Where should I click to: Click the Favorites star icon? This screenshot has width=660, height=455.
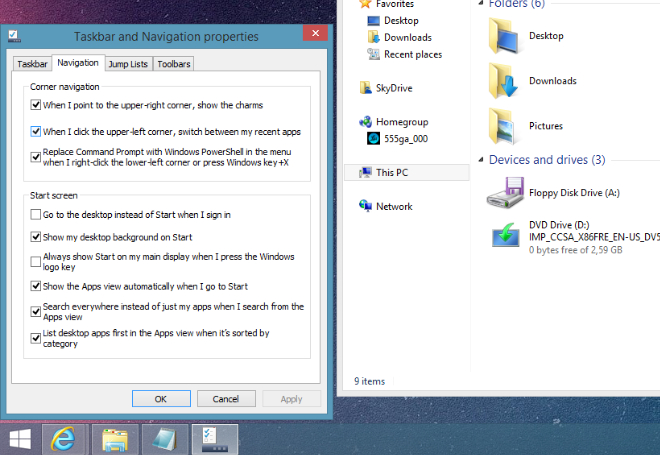(365, 4)
